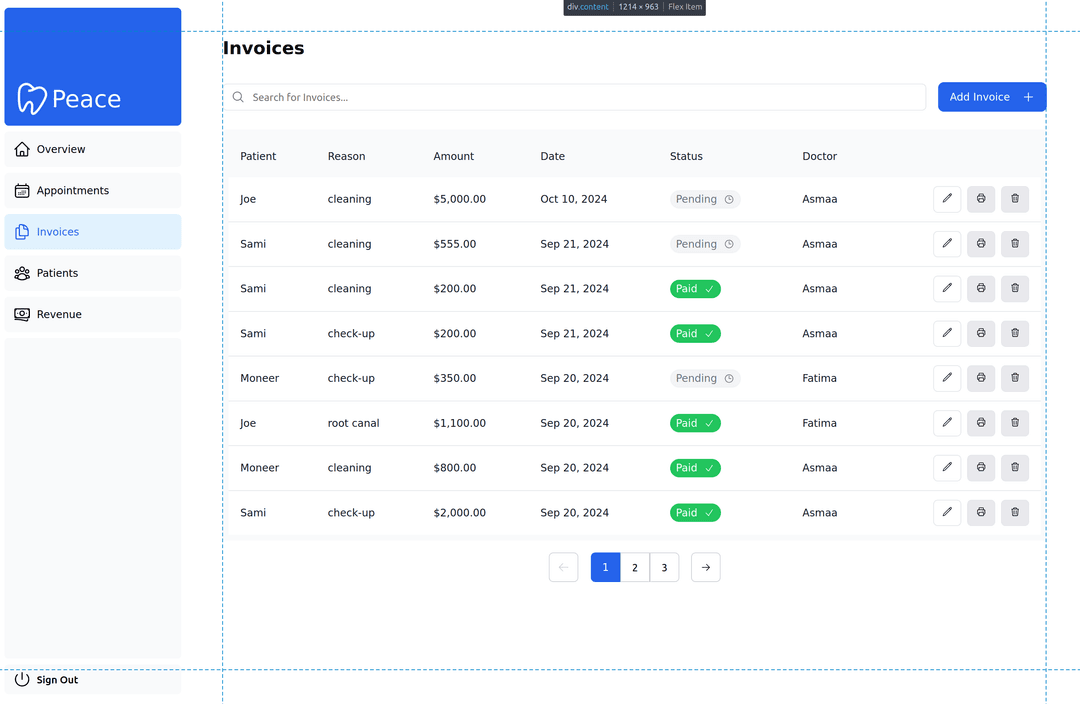Print Sami's $200.00 check-up invoice
This screenshot has width=1080, height=704.
(981, 333)
